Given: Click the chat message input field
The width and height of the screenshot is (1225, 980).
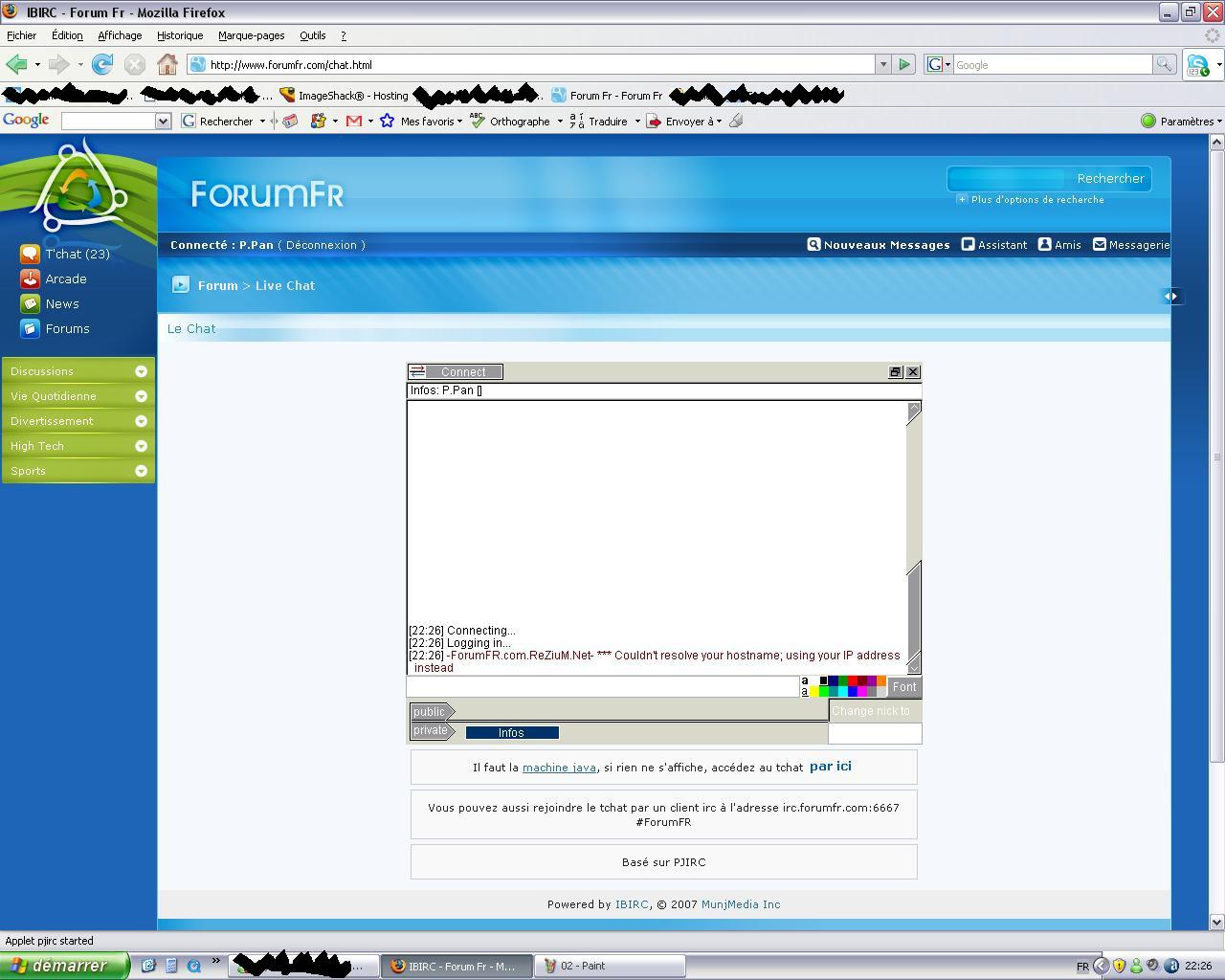Looking at the screenshot, I should coord(603,686).
